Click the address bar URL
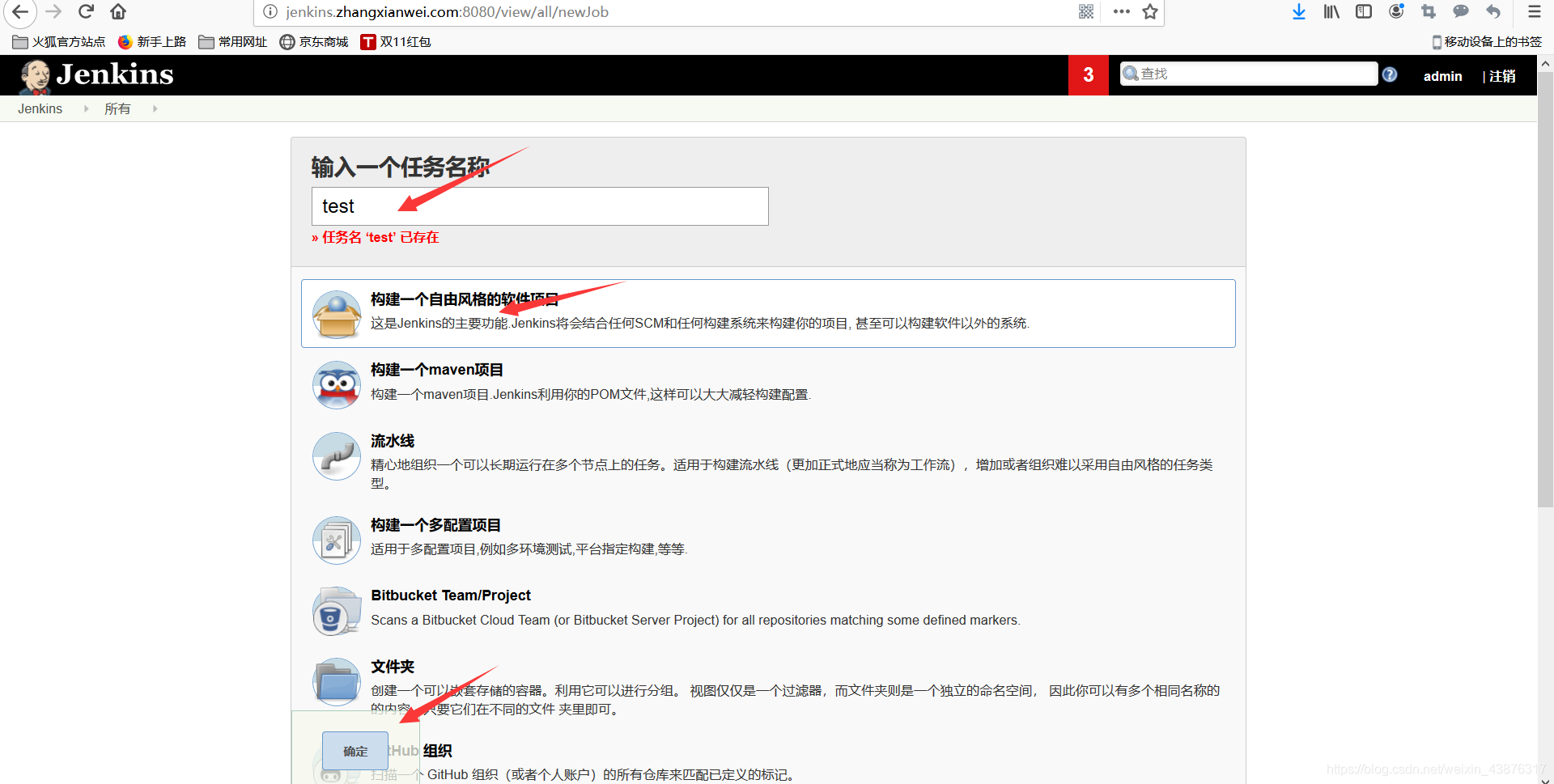The image size is (1554, 784). [447, 11]
